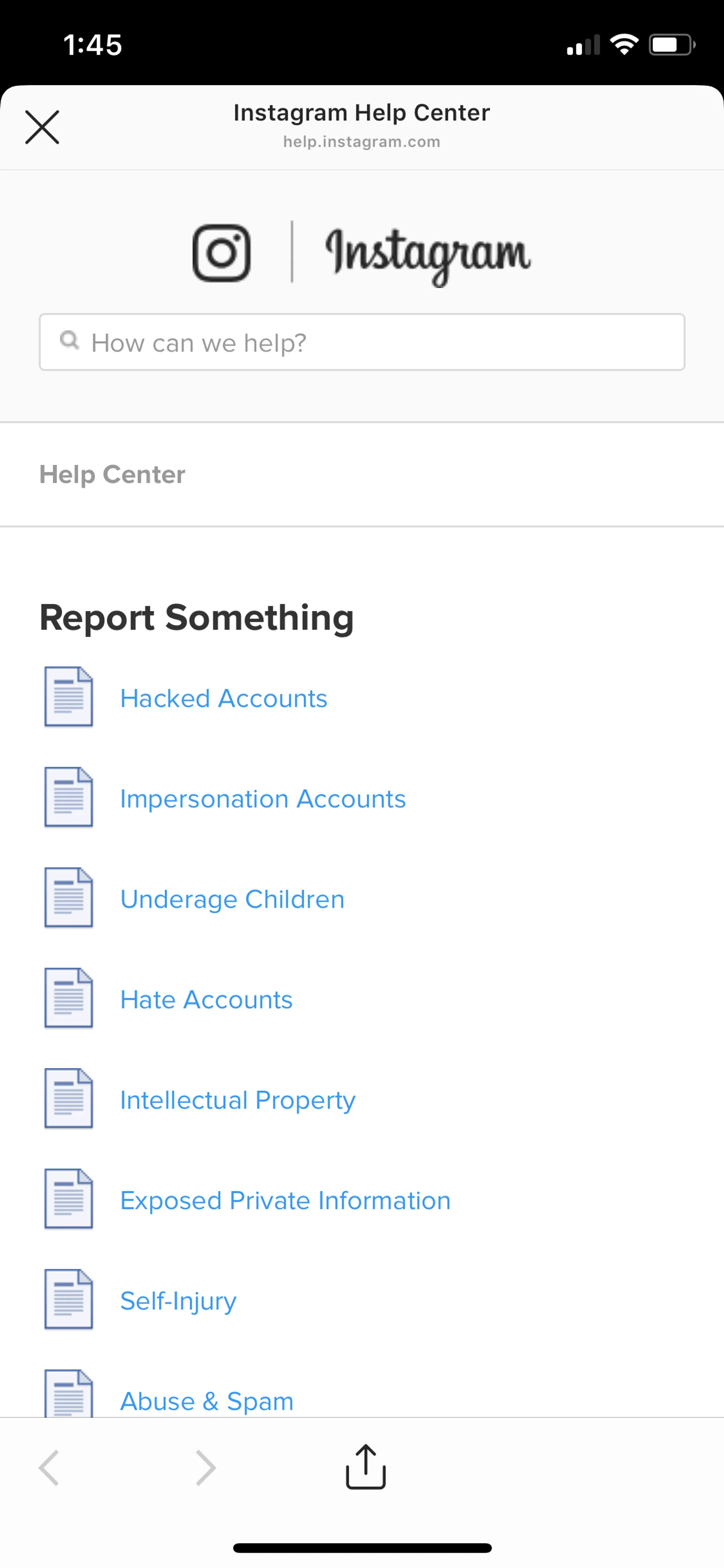Select Exposed Private Information link

tap(285, 1200)
